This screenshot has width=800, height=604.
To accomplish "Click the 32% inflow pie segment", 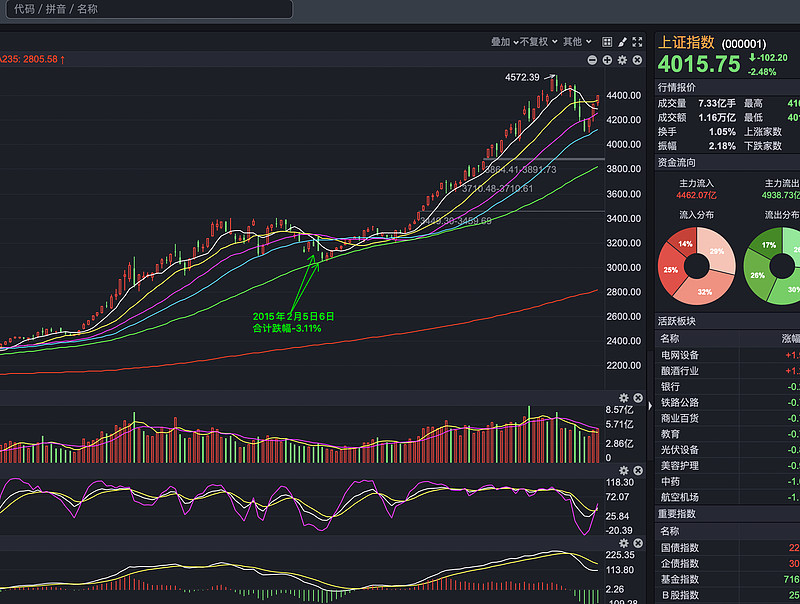I will pyautogui.click(x=703, y=291).
